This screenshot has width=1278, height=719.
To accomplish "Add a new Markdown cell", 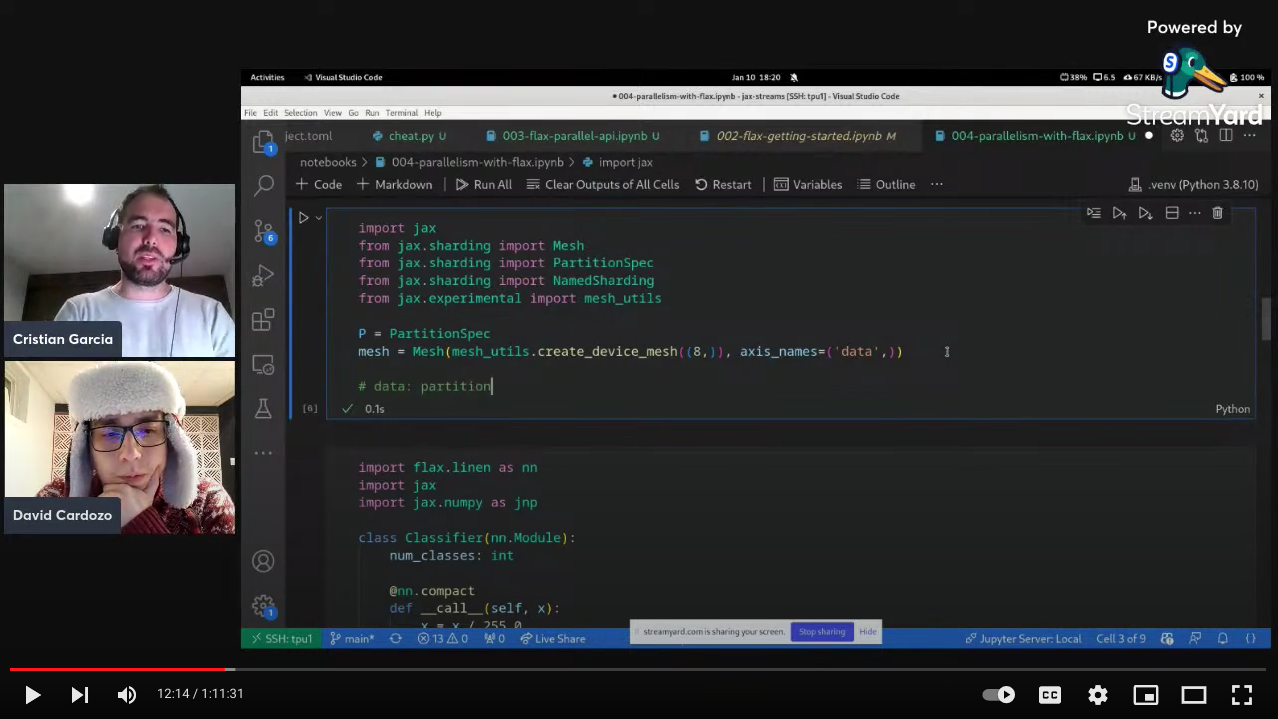I will (x=394, y=184).
